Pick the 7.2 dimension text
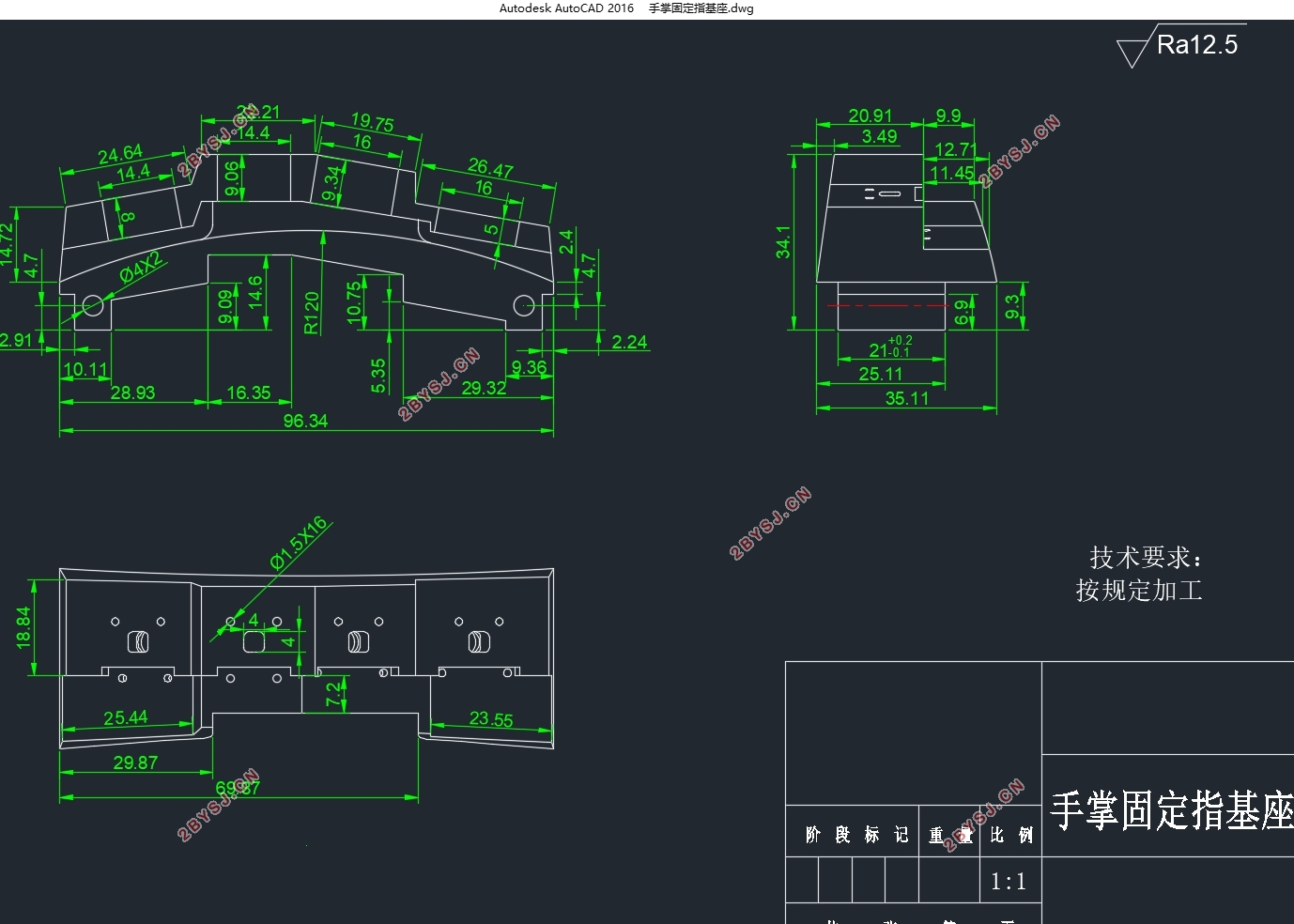This screenshot has height=924, width=1294. [x=334, y=694]
